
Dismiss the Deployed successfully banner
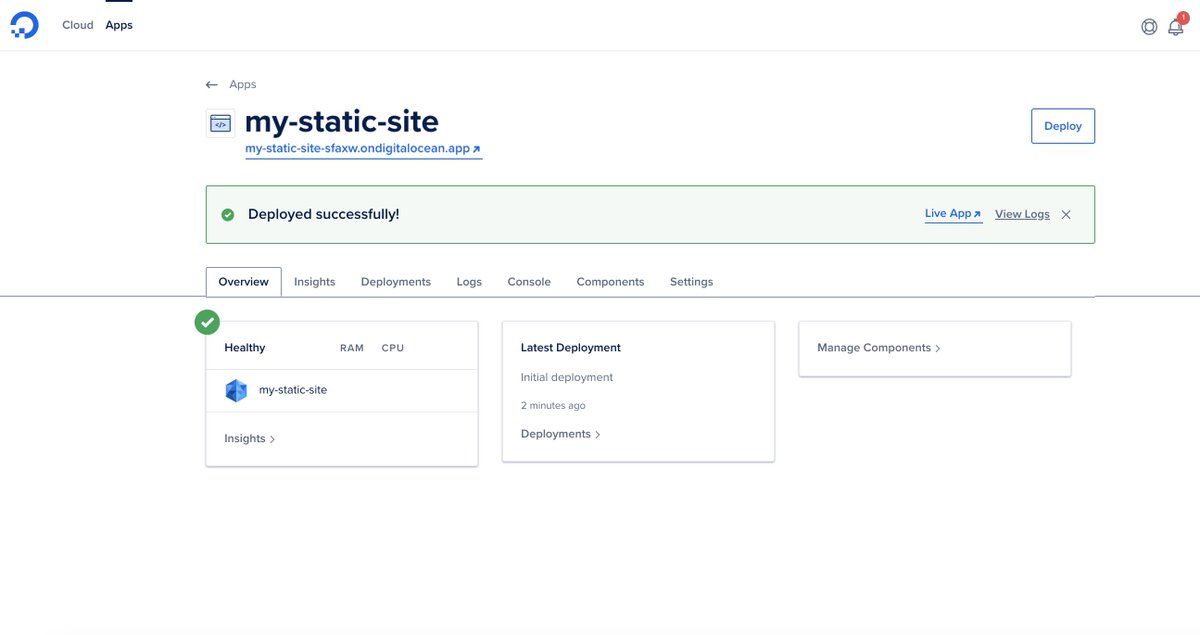click(1066, 213)
